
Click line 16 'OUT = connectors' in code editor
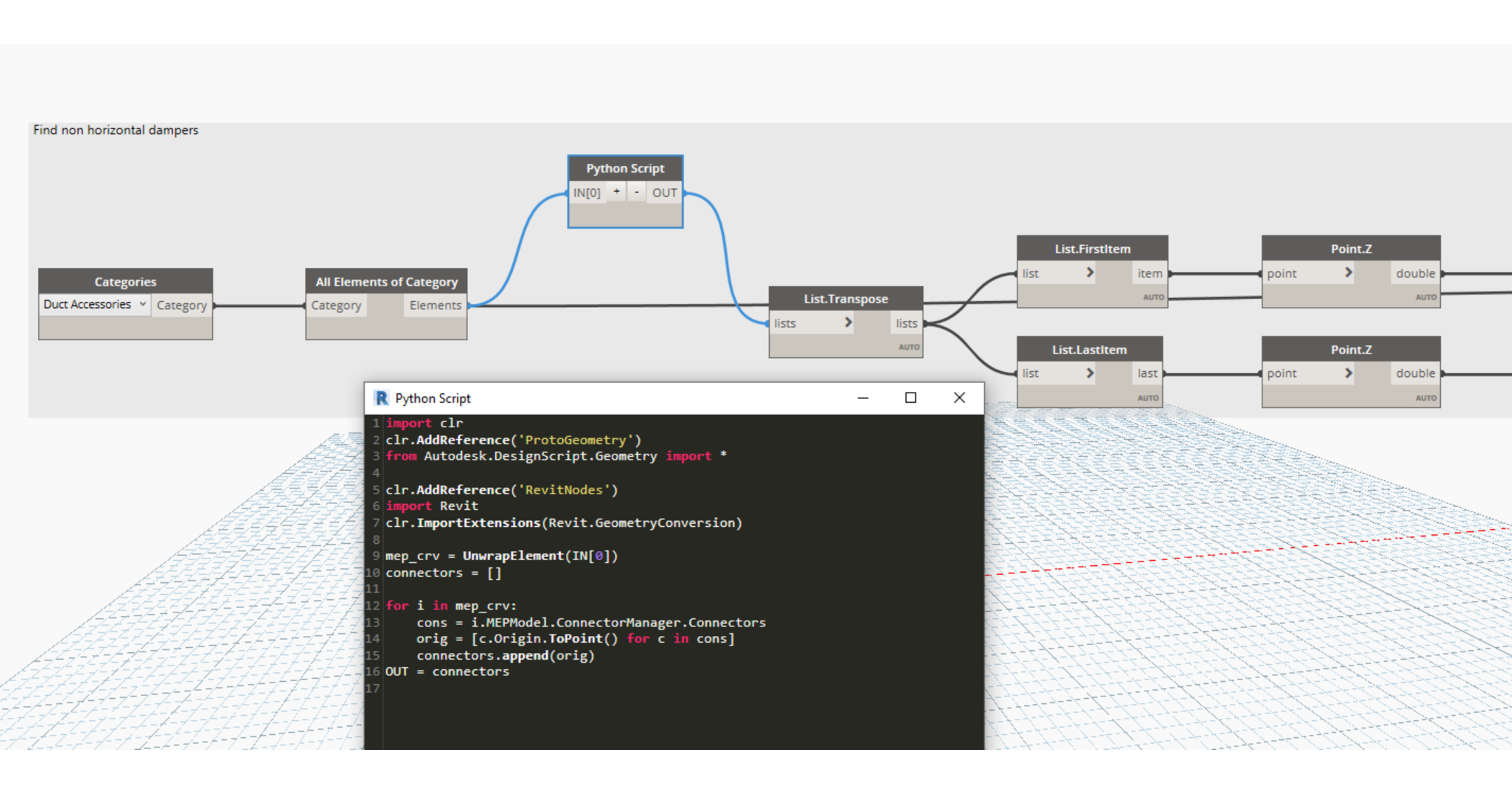(447, 672)
